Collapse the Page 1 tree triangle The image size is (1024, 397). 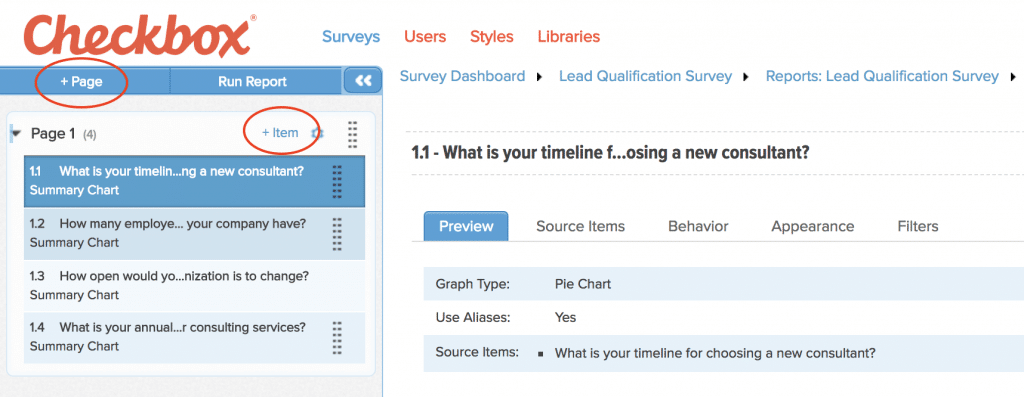pyautogui.click(x=16, y=134)
